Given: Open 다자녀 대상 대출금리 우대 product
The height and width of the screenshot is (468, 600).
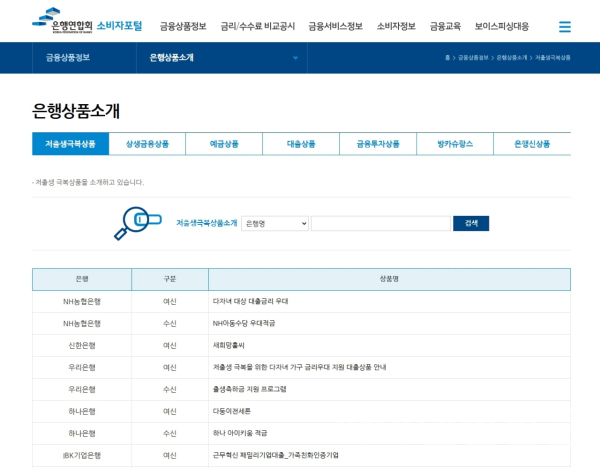Looking at the screenshot, I should 250,302.
